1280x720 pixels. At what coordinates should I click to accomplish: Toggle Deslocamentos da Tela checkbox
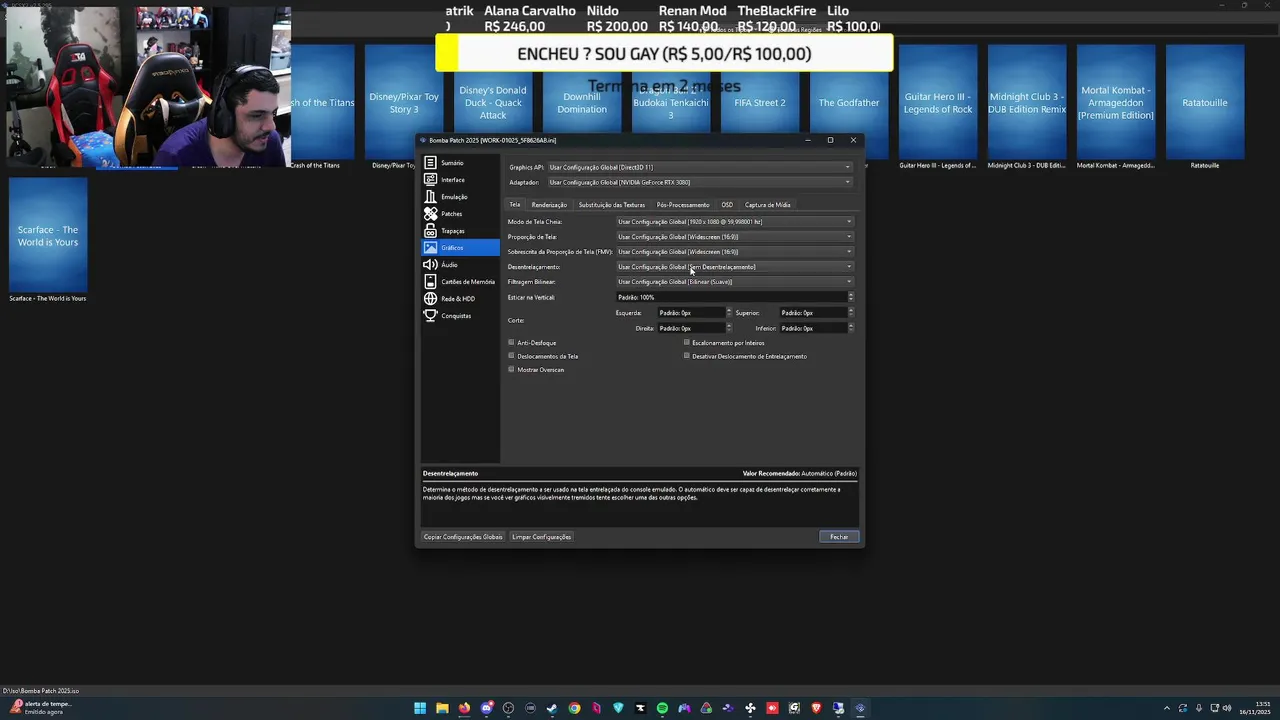point(511,355)
